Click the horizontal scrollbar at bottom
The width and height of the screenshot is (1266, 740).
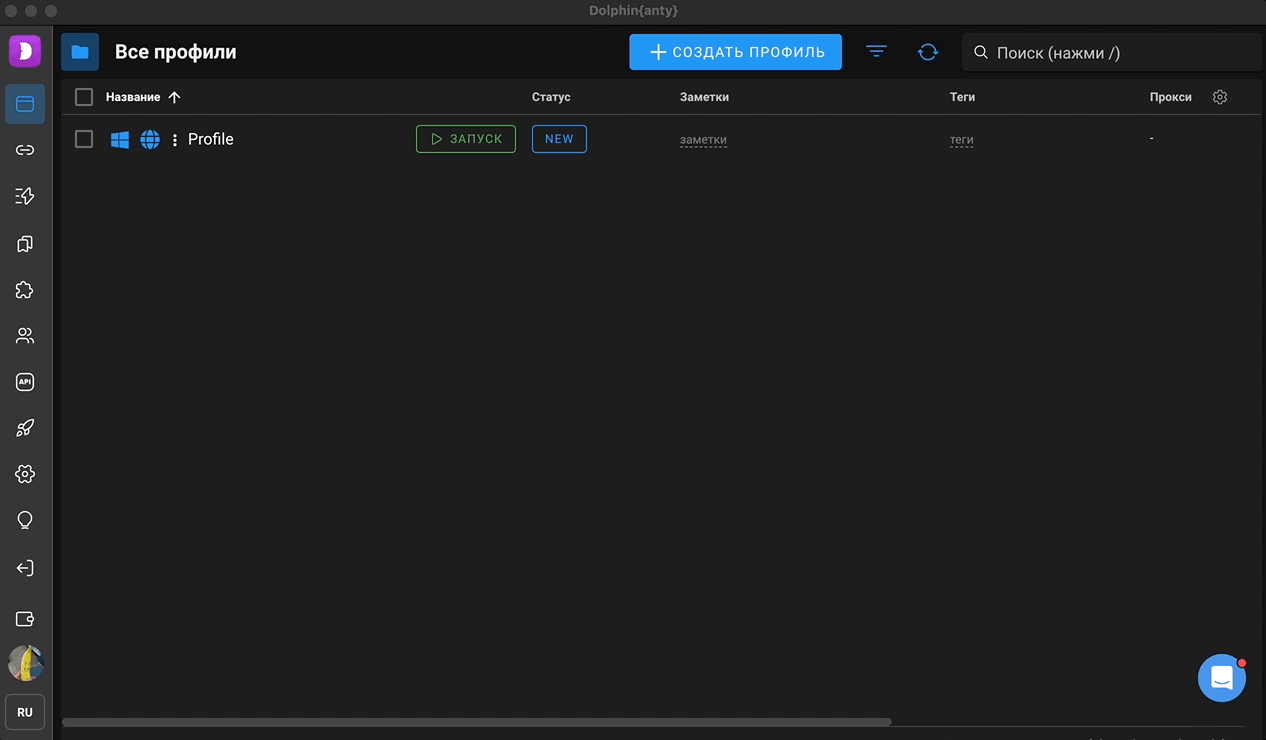pyautogui.click(x=476, y=722)
